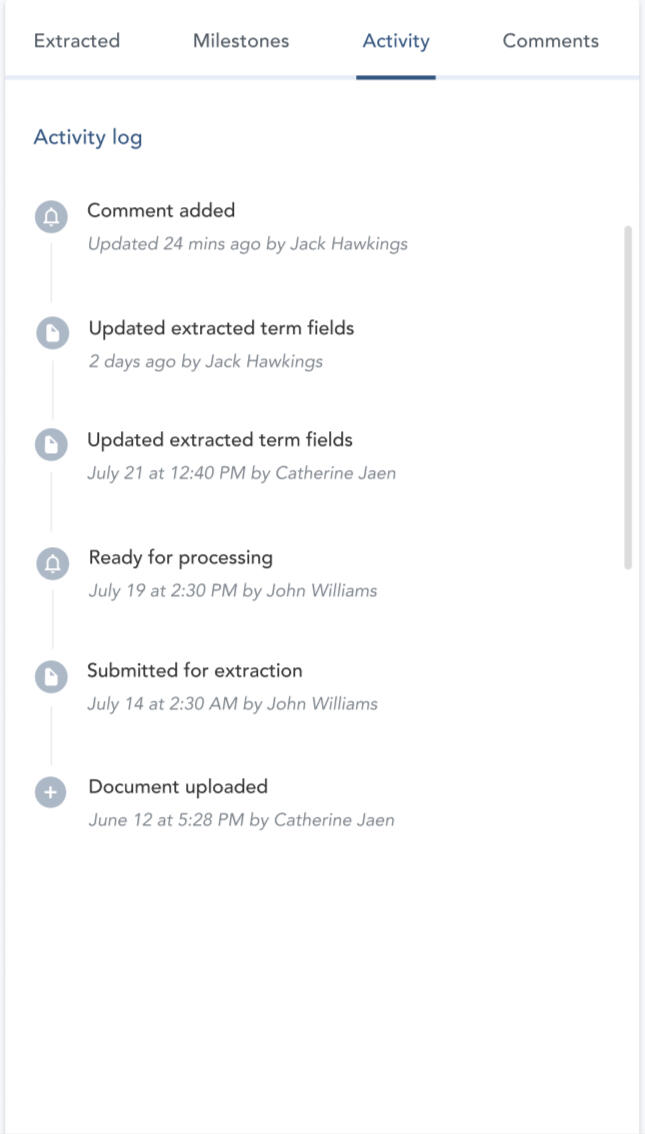Click the Document uploaded entry title

point(178,787)
